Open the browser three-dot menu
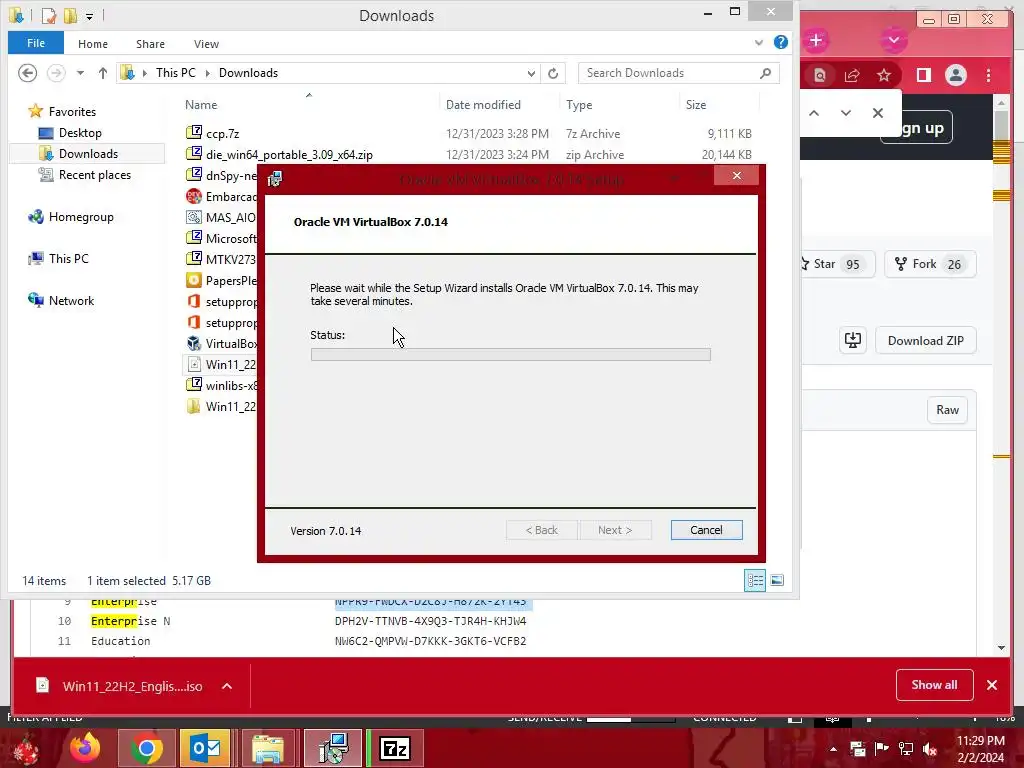The height and width of the screenshot is (768, 1024). [x=988, y=76]
